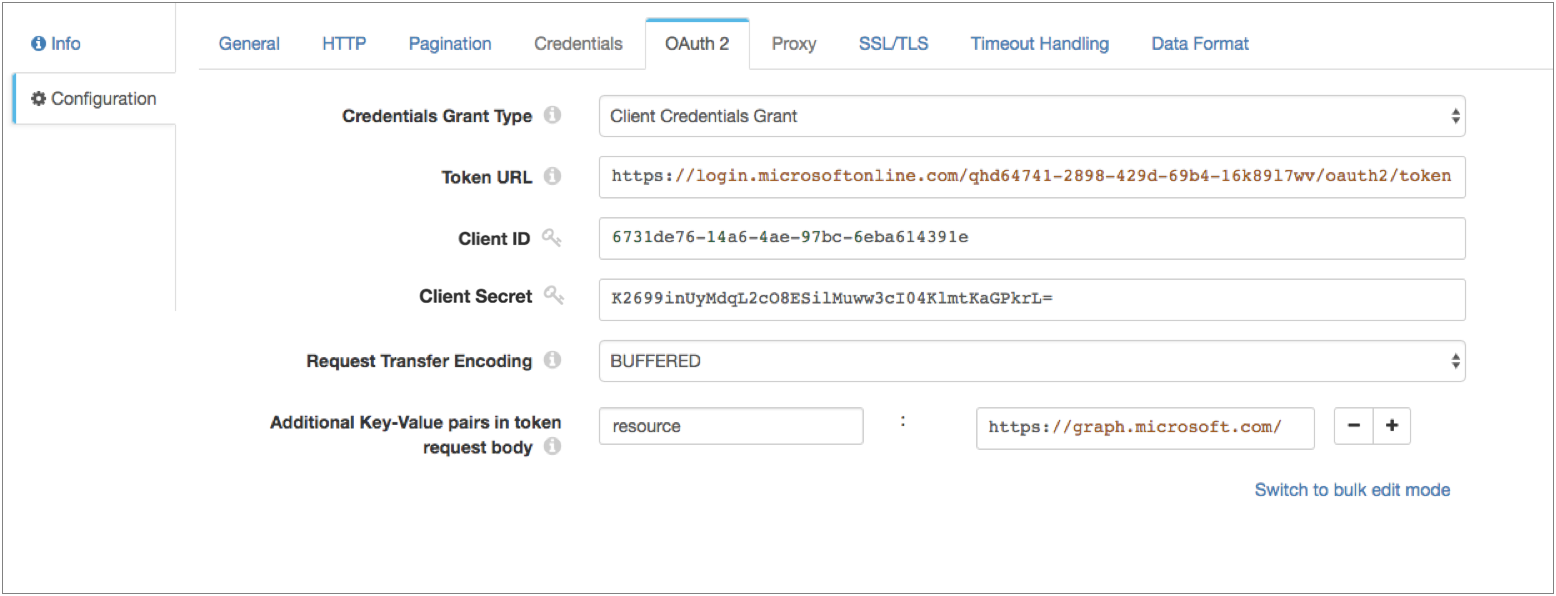Click the key icon beside Client Secret
Viewport: 1556px width, 596px height.
click(553, 298)
